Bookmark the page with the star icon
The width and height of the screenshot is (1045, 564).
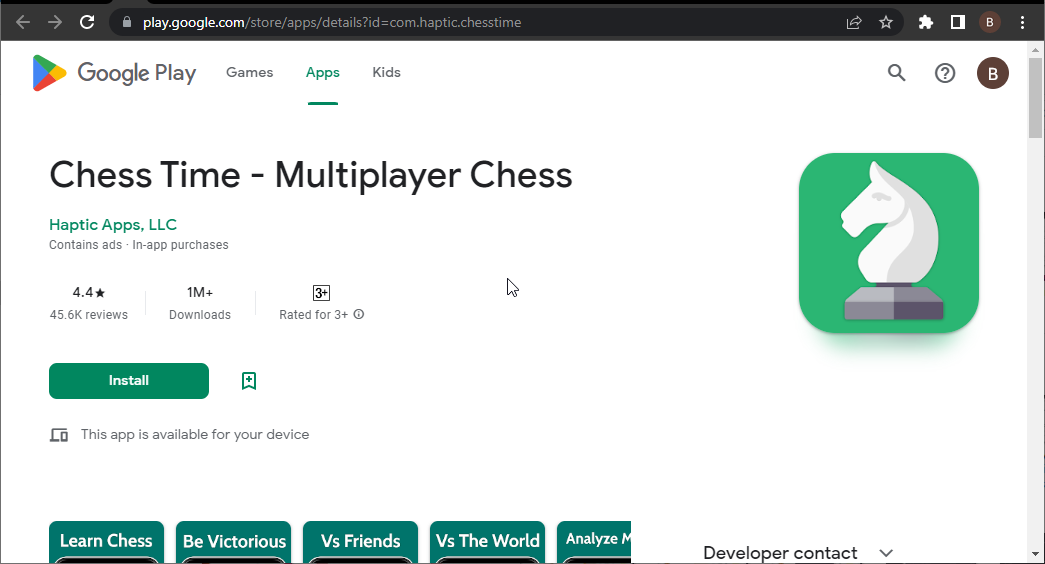pos(886,22)
